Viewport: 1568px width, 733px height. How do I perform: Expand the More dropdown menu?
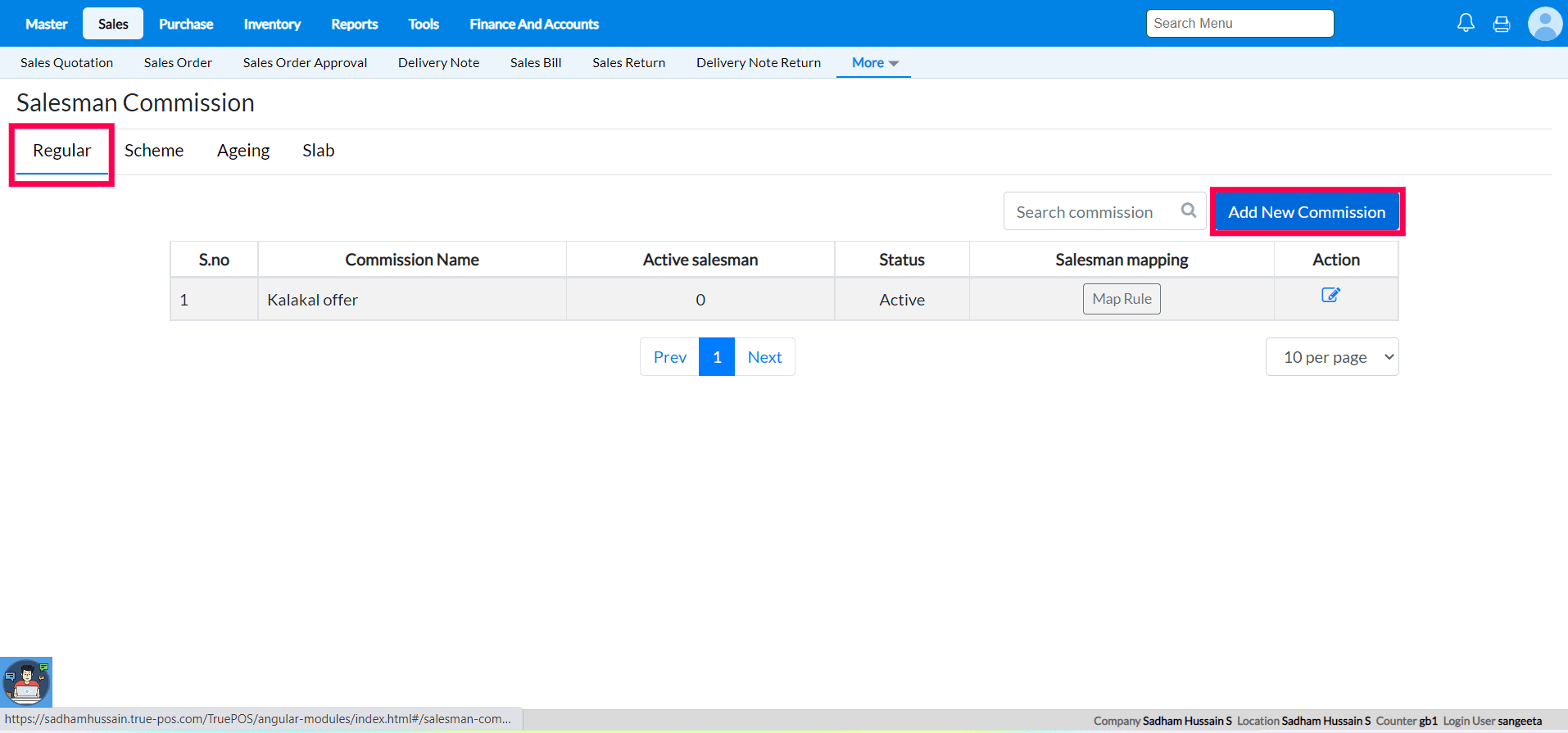click(874, 63)
